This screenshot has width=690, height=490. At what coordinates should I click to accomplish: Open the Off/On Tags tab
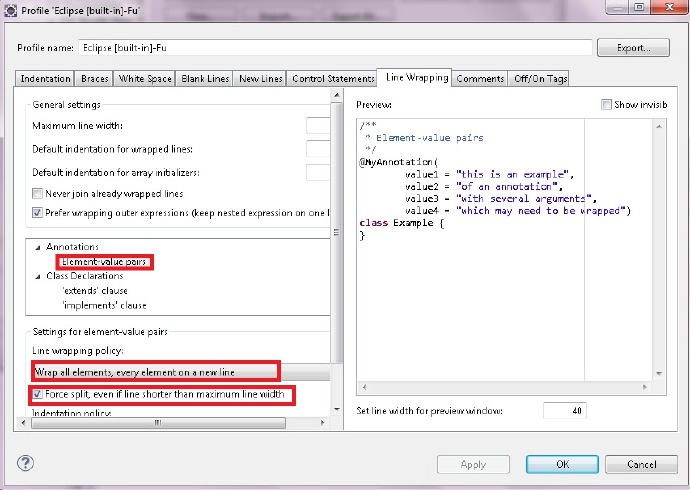[x=540, y=79]
